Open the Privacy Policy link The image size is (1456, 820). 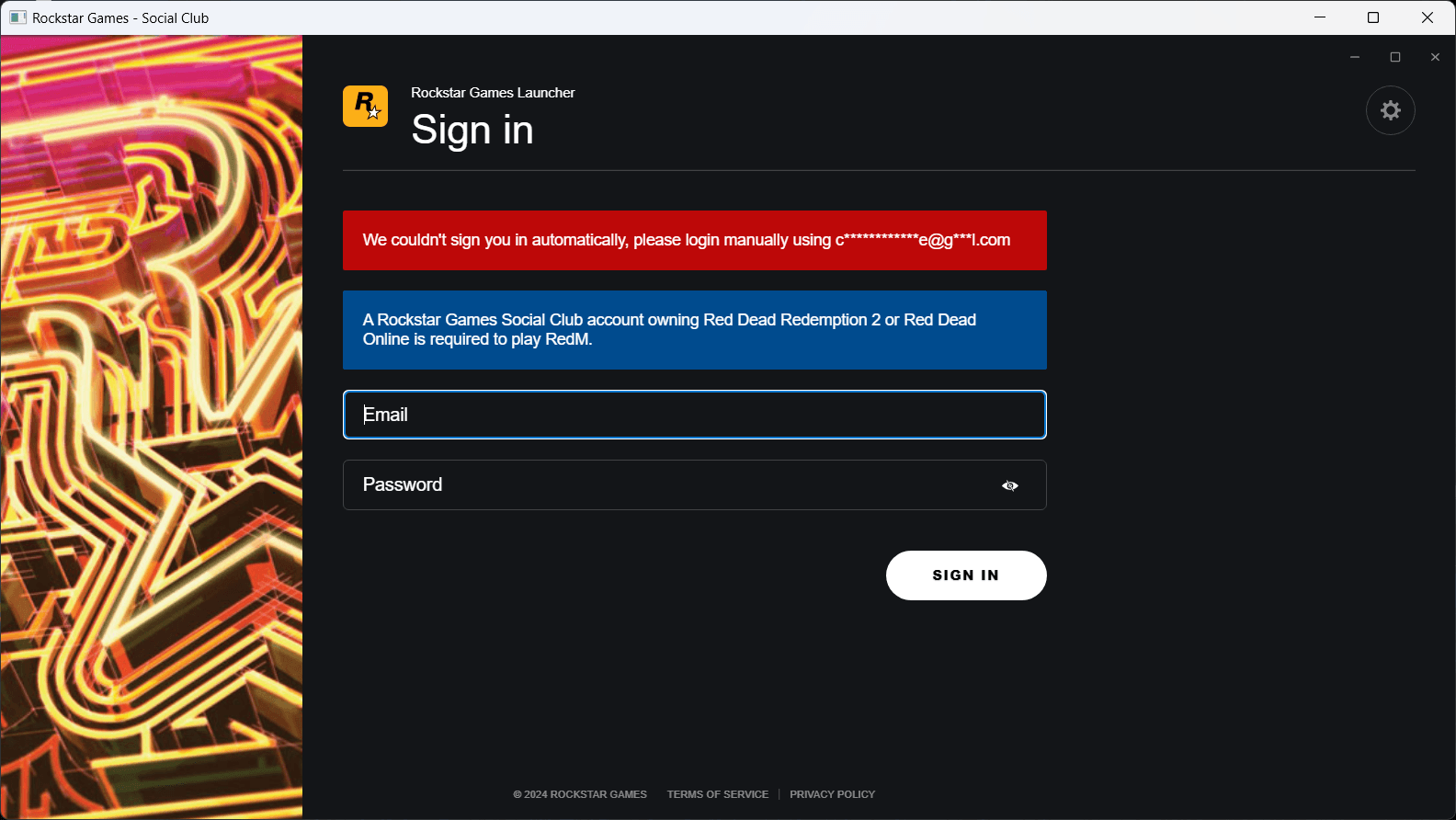click(832, 794)
